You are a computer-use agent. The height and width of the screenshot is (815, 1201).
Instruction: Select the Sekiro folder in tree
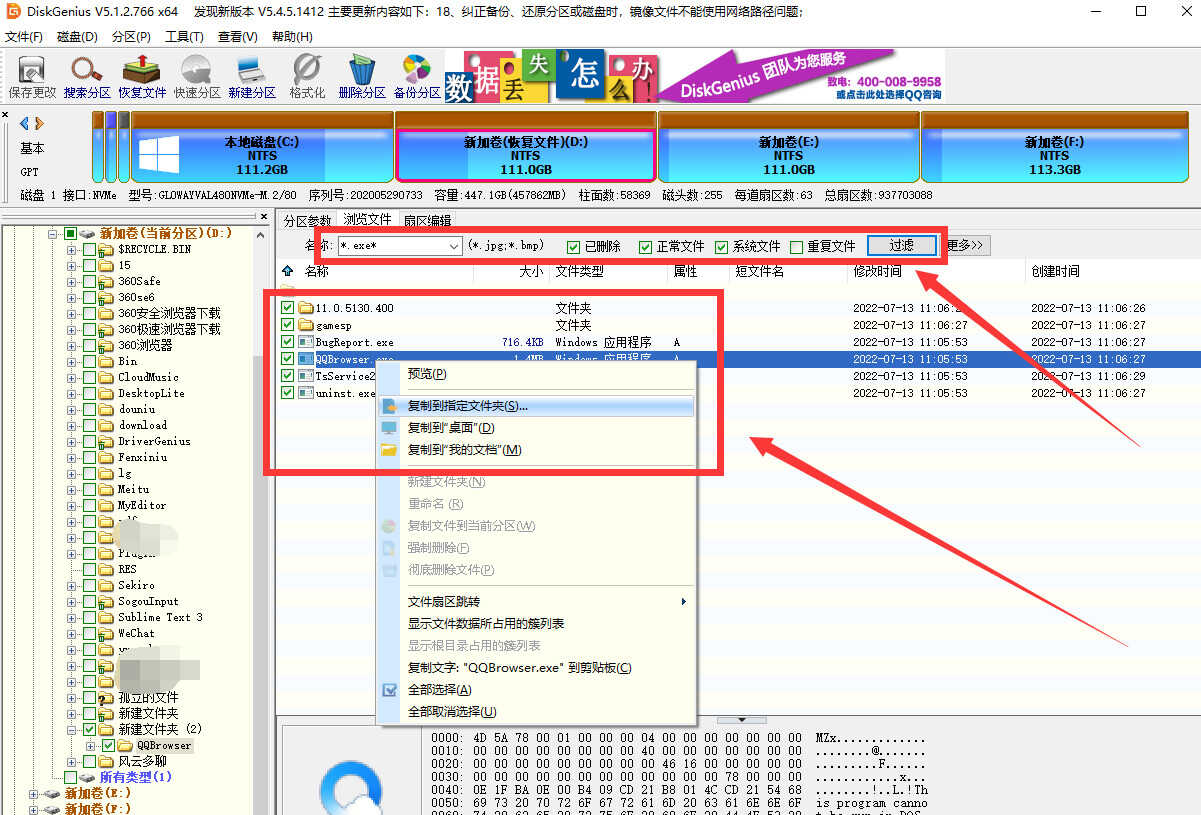pyautogui.click(x=136, y=585)
